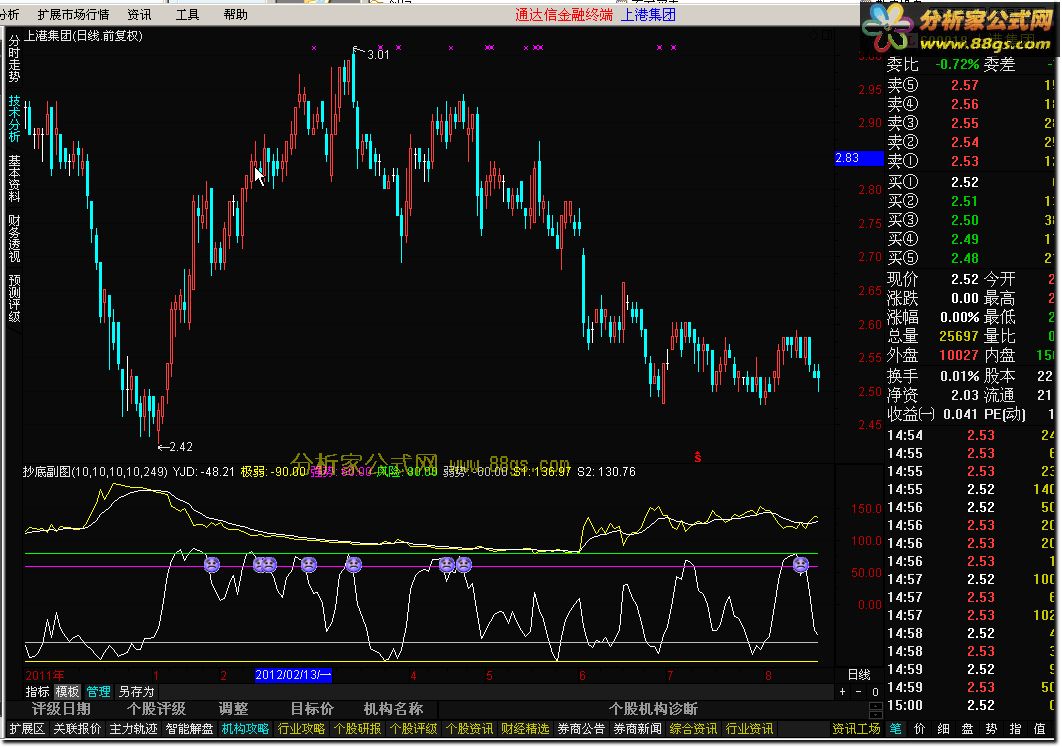Open the 机构攻略 bottom tab
Image resolution: width=1062 pixels, height=747 pixels.
(x=245, y=729)
